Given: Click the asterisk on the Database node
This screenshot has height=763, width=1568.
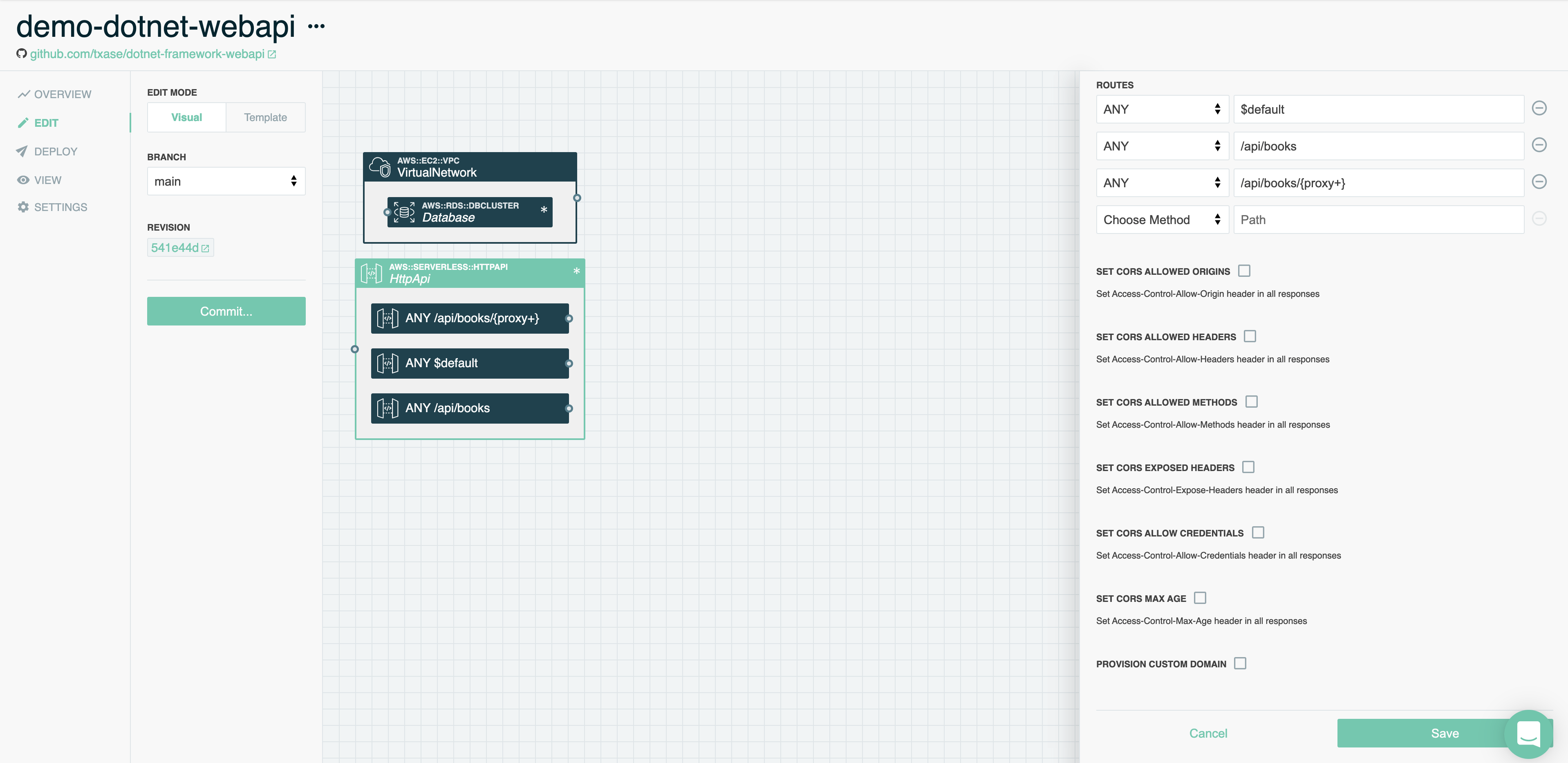Looking at the screenshot, I should (x=544, y=209).
